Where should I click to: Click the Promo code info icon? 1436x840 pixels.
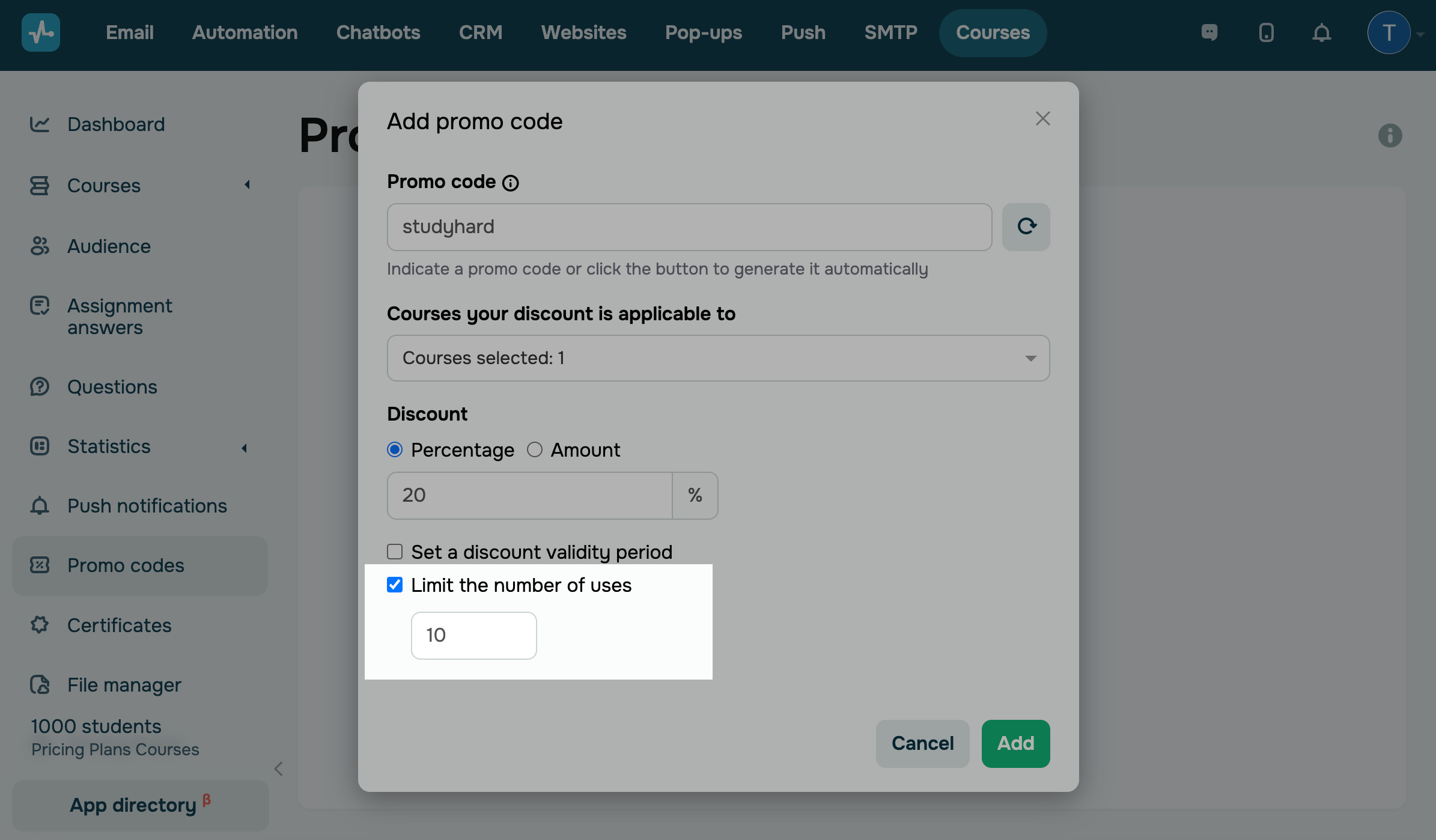(x=510, y=183)
